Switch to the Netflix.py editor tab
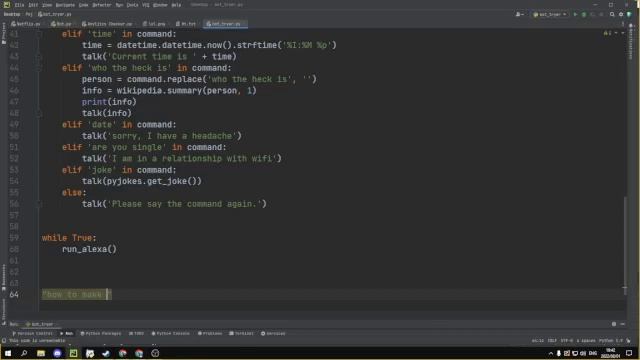 click(x=26, y=24)
